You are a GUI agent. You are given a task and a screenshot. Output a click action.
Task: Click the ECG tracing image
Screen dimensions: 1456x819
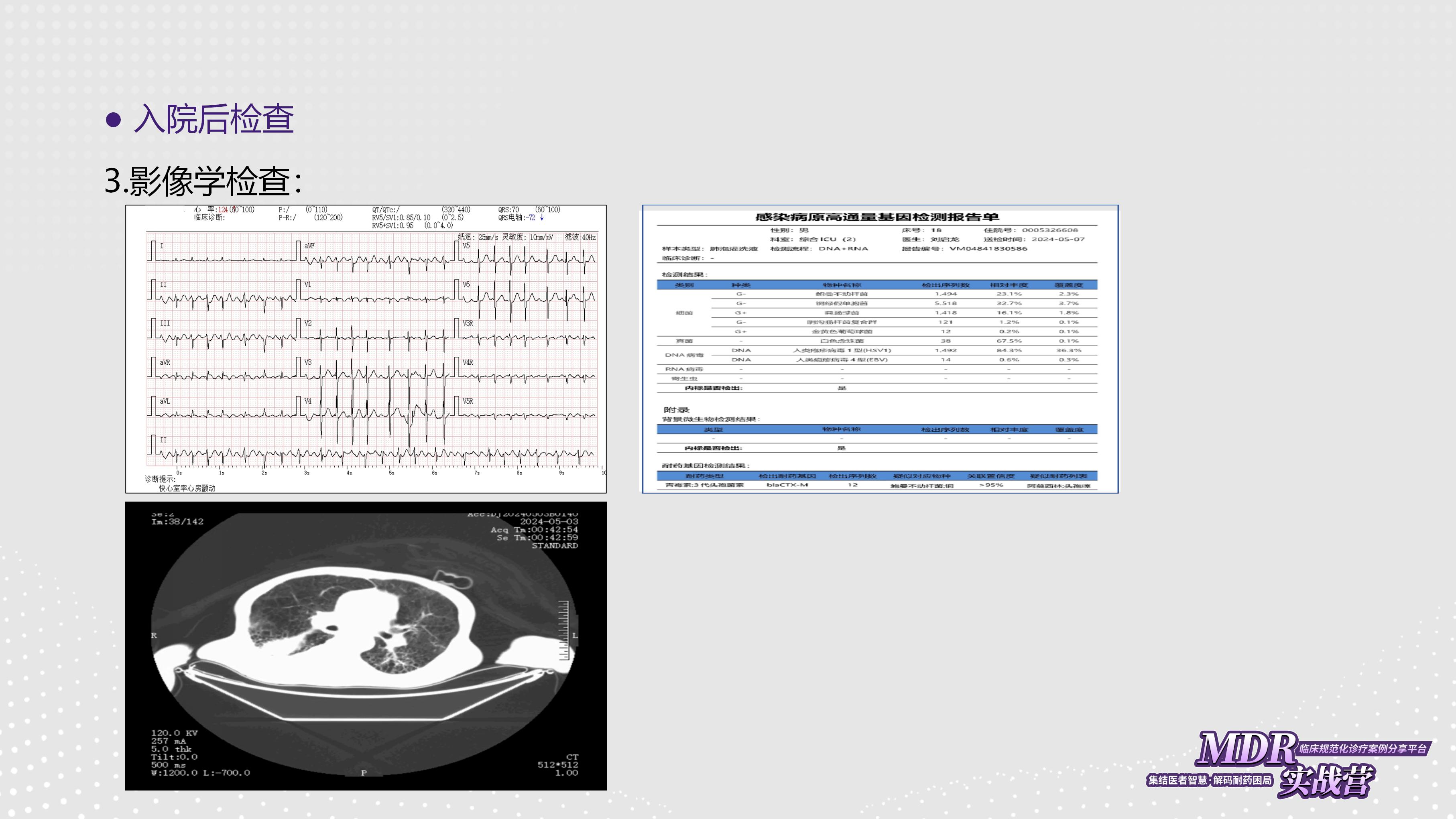[x=365, y=348]
